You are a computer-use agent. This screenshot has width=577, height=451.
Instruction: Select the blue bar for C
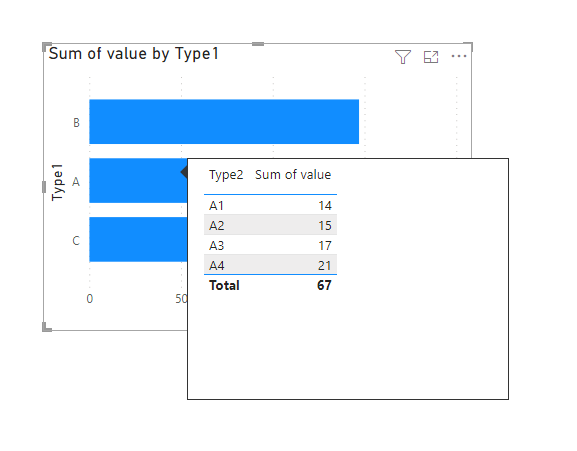(138, 239)
